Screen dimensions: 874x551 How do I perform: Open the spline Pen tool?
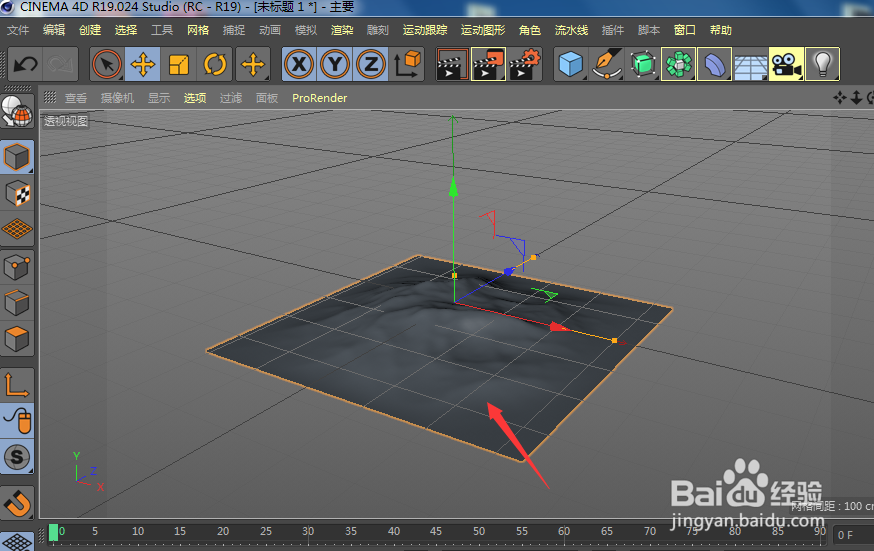(x=606, y=65)
